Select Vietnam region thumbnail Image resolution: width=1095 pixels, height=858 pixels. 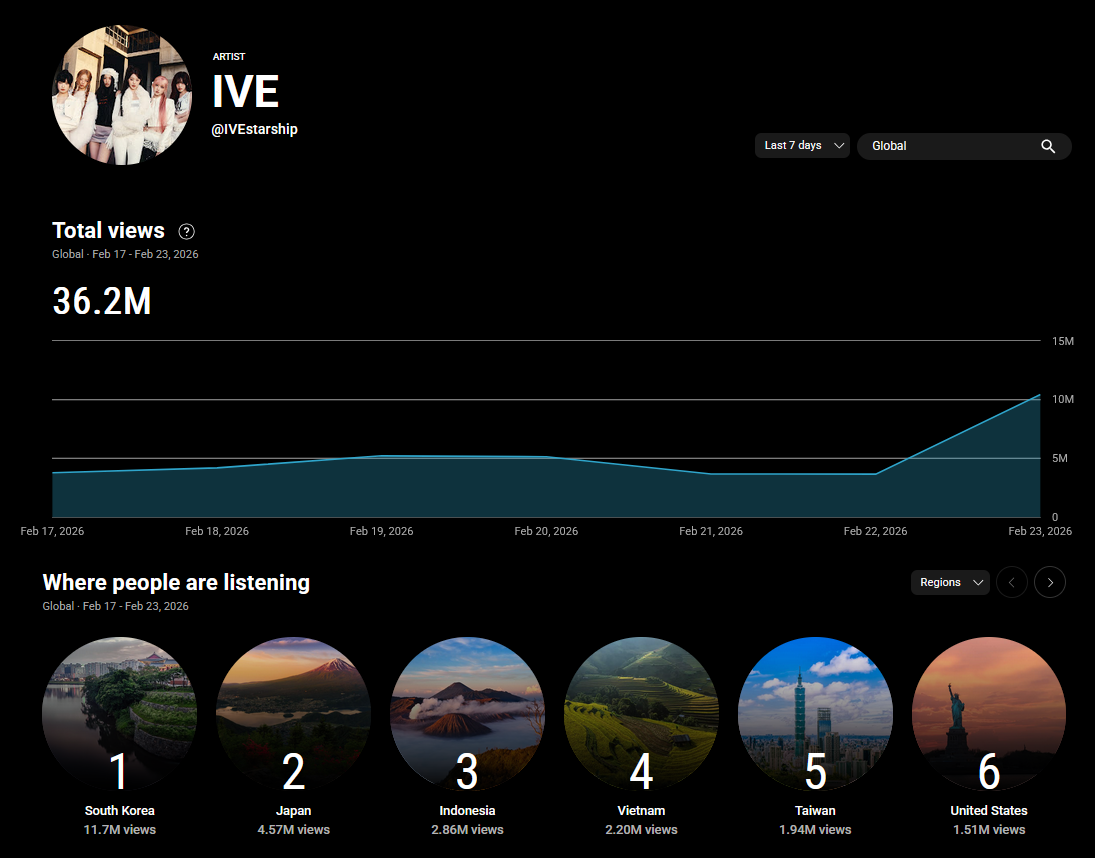click(641, 713)
